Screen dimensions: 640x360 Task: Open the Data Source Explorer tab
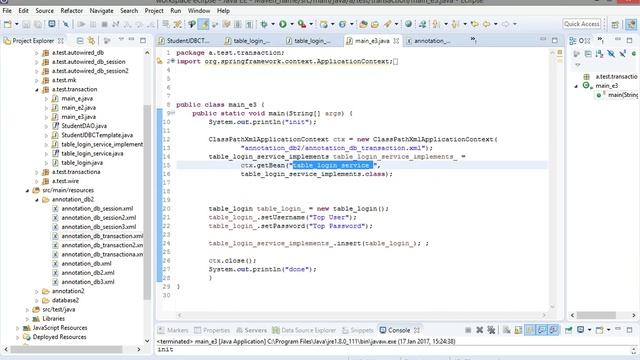304,330
